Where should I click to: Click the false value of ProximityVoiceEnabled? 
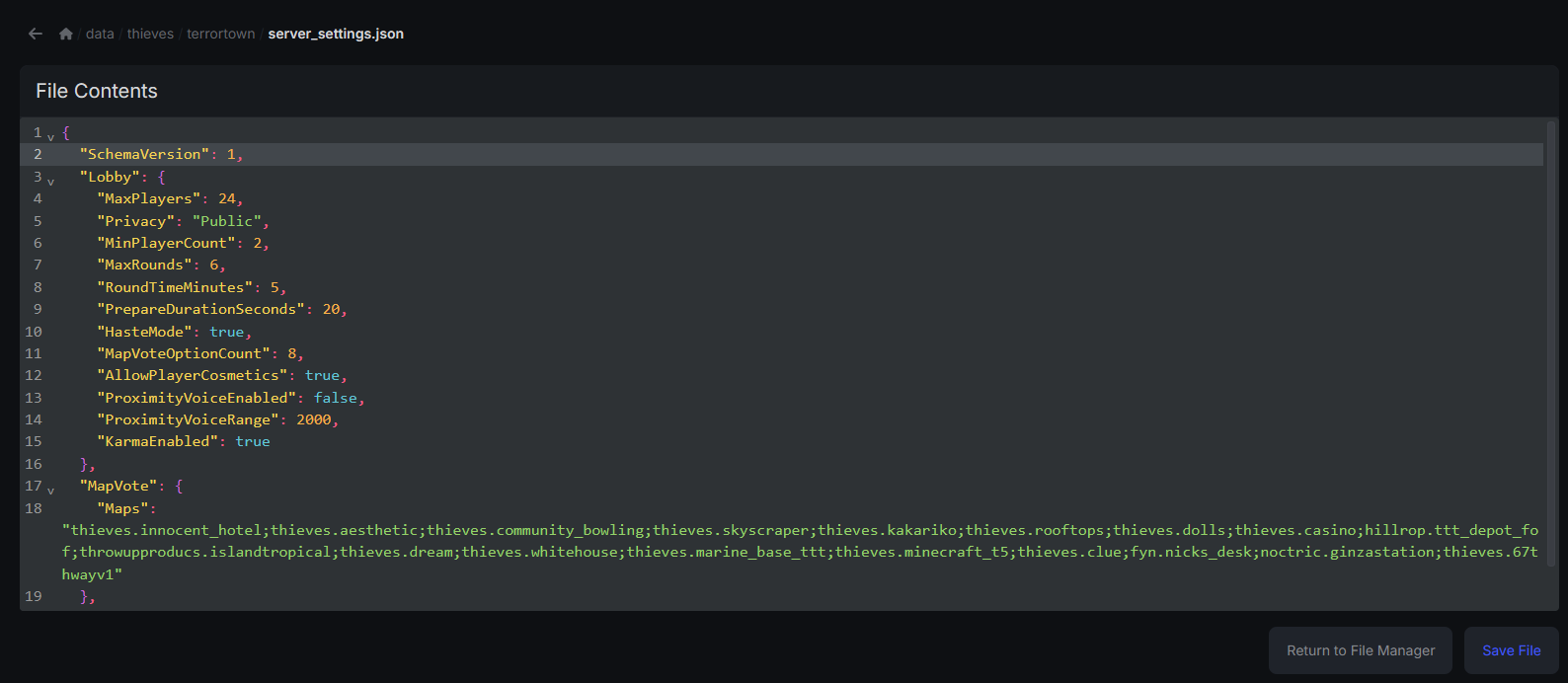[336, 398]
